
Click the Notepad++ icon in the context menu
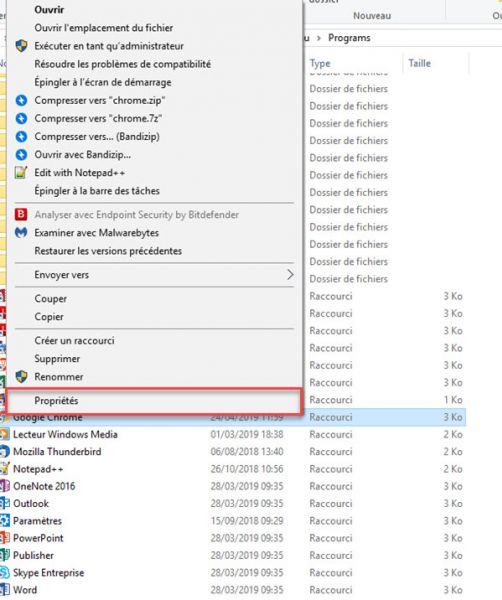click(x=21, y=173)
